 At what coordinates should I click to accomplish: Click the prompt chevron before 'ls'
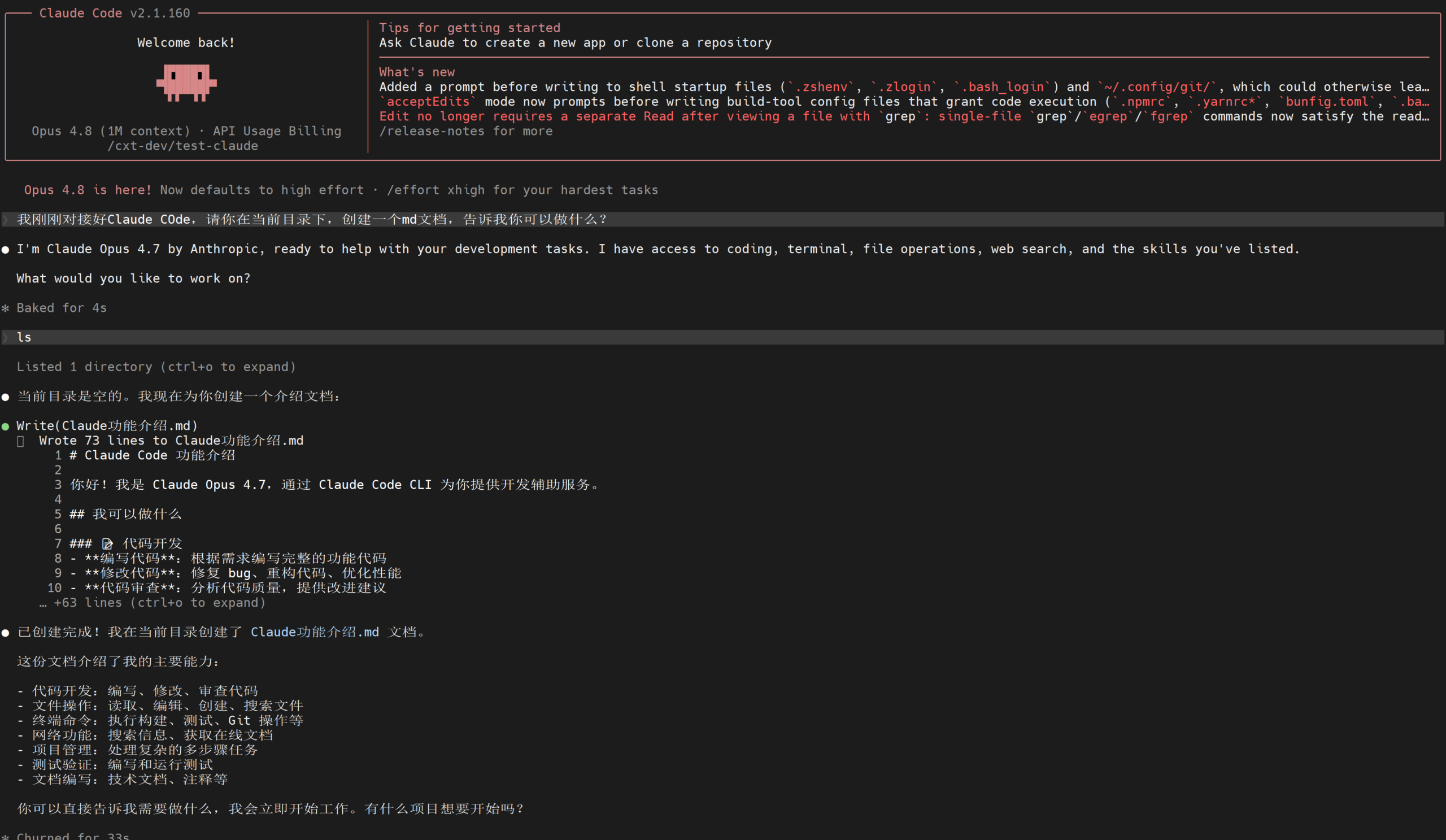click(6, 337)
